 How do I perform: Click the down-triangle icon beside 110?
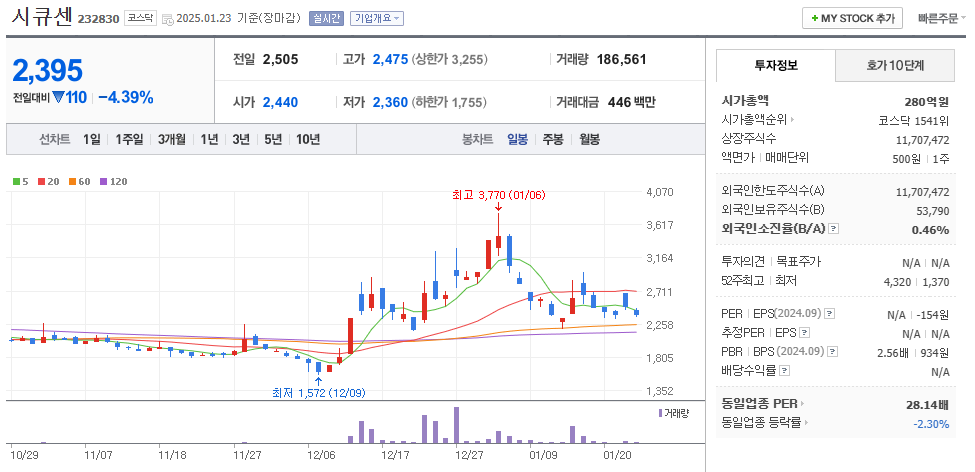(58, 98)
